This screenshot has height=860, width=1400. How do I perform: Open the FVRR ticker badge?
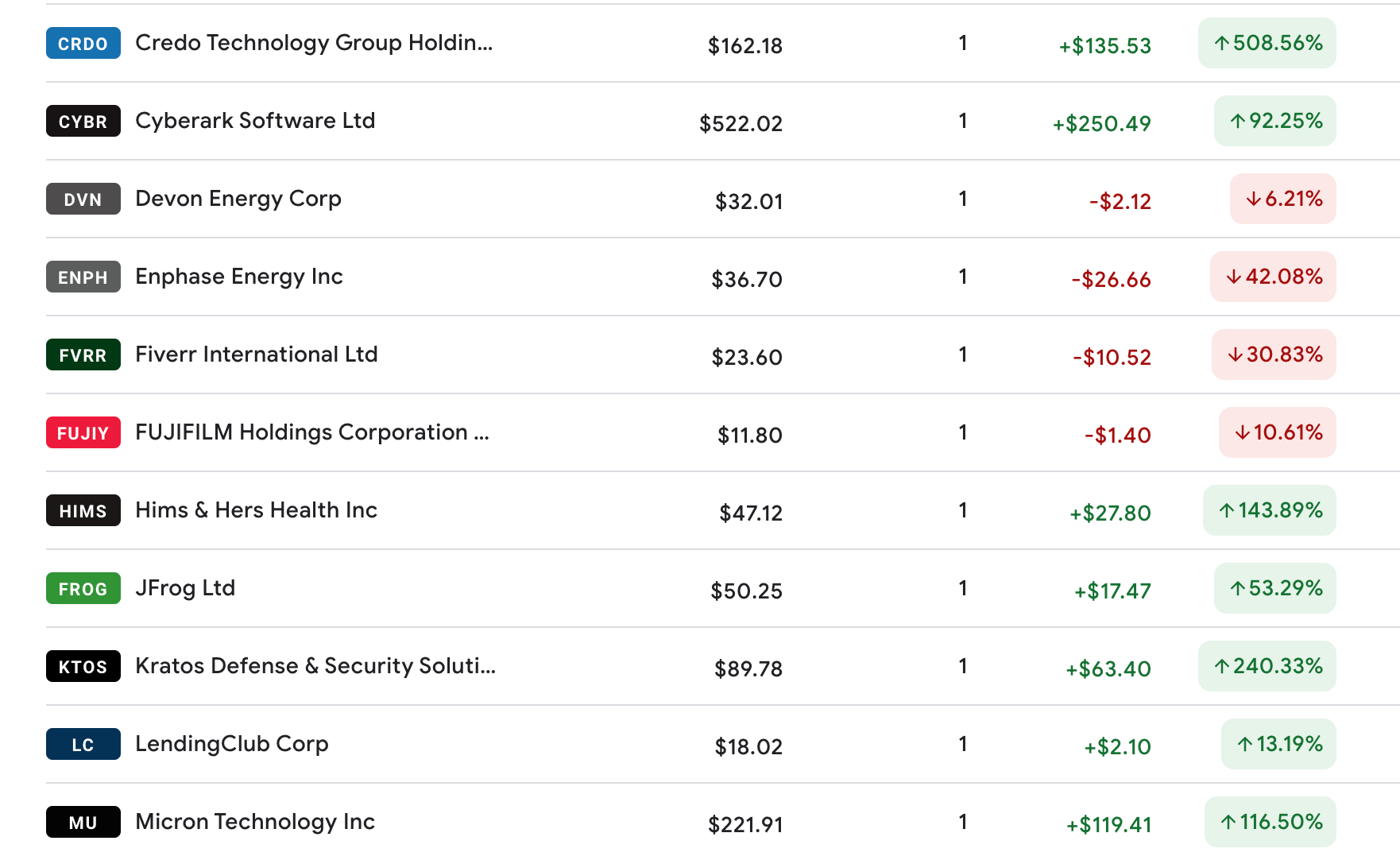pyautogui.click(x=83, y=355)
